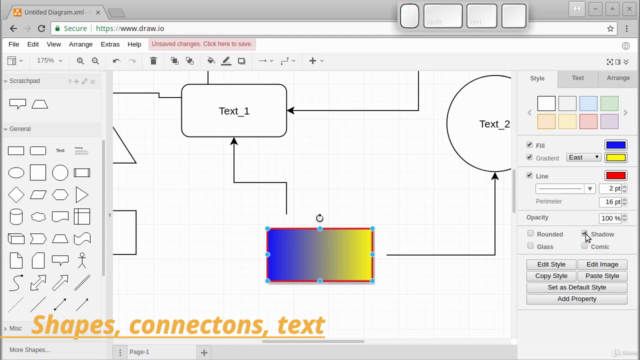The height and width of the screenshot is (360, 640).
Task: Open the view panels dropdown
Action: pyautogui.click(x=15, y=61)
